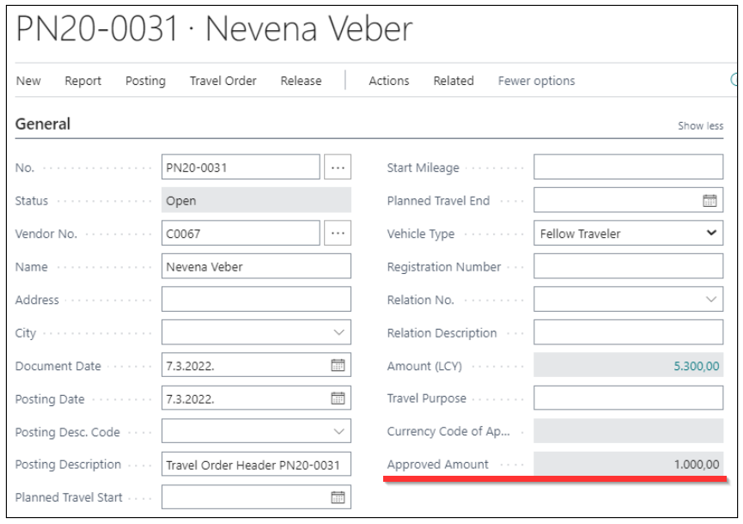Open the Actions menu
Image resolution: width=743 pixels, height=524 pixels.
tap(389, 81)
